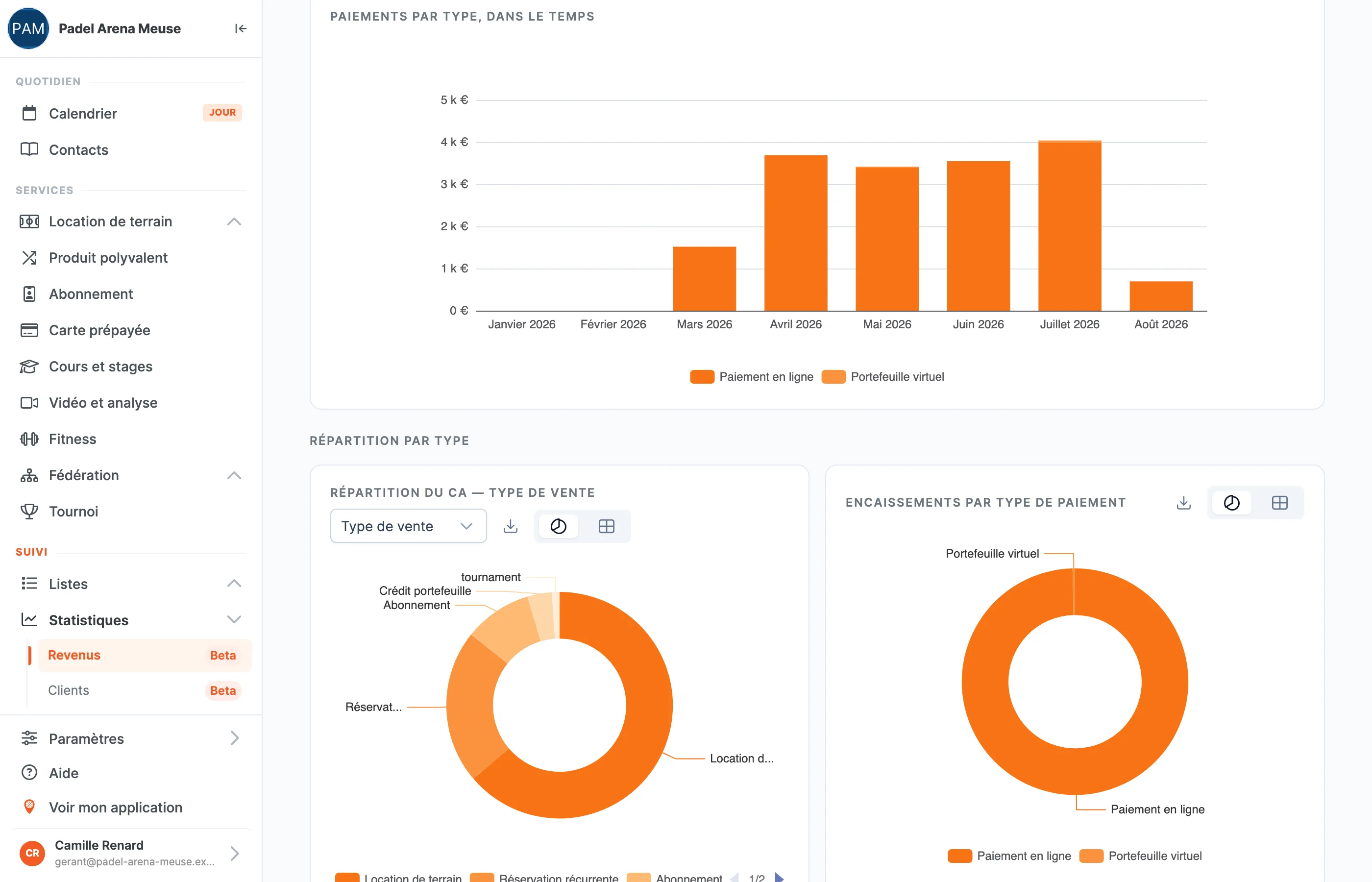Click the Vidéo et analyse camera icon
The width and height of the screenshot is (1372, 882).
(29, 403)
